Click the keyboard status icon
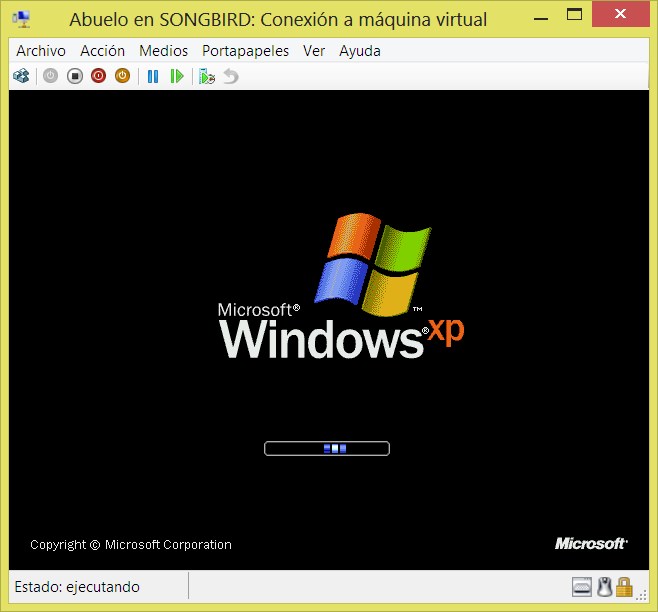This screenshot has width=658, height=612. 582,587
